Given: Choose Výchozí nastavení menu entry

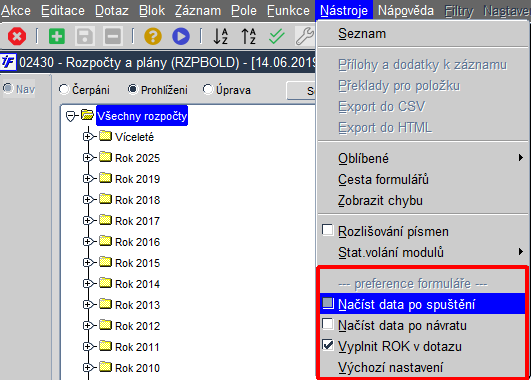Looking at the screenshot, I should pyautogui.click(x=422, y=367).
